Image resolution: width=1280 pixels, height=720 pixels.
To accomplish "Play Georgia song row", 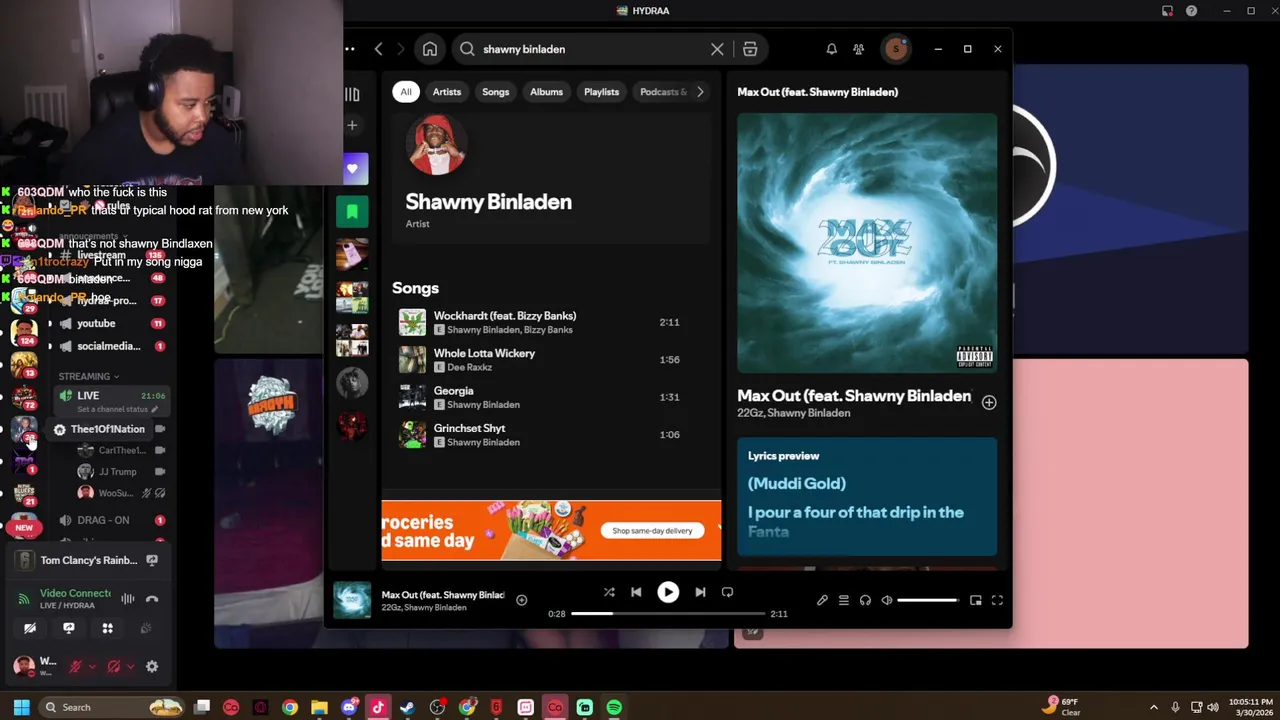I will [x=550, y=397].
